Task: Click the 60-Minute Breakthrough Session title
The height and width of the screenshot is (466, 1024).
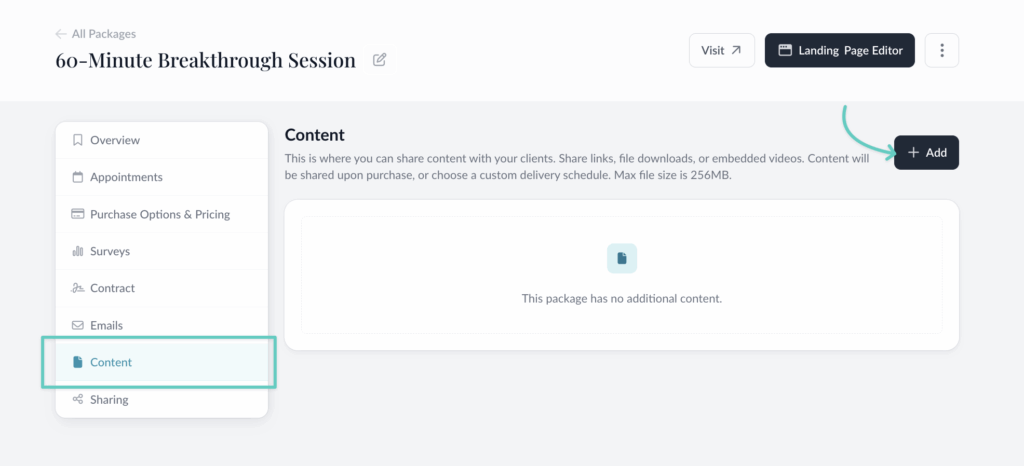Action: pyautogui.click(x=205, y=60)
